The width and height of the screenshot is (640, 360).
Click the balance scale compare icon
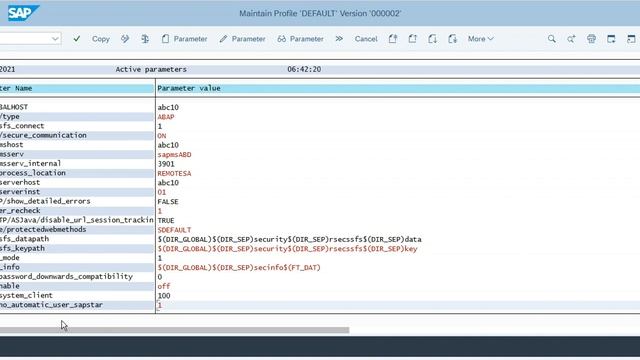(145, 39)
